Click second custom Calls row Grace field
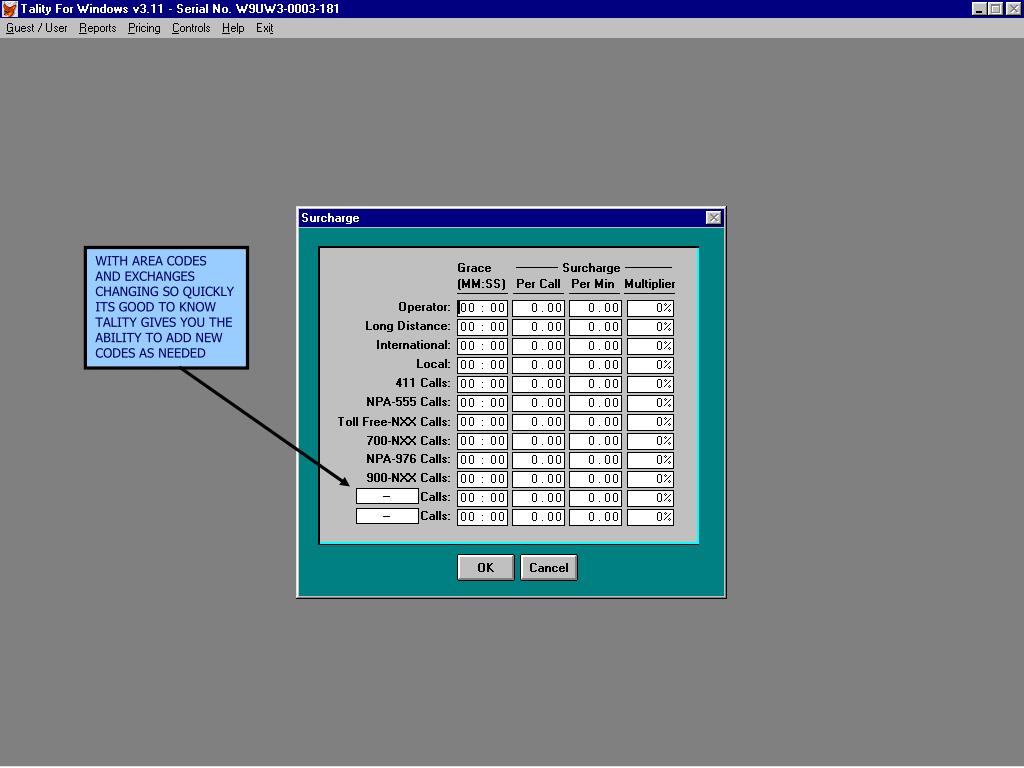Viewport: 1024px width, 768px height. pos(483,517)
